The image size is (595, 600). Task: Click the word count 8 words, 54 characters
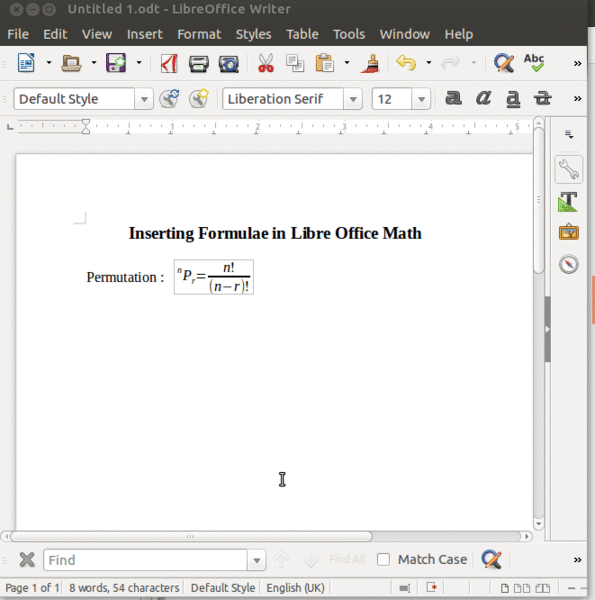pyautogui.click(x=124, y=588)
